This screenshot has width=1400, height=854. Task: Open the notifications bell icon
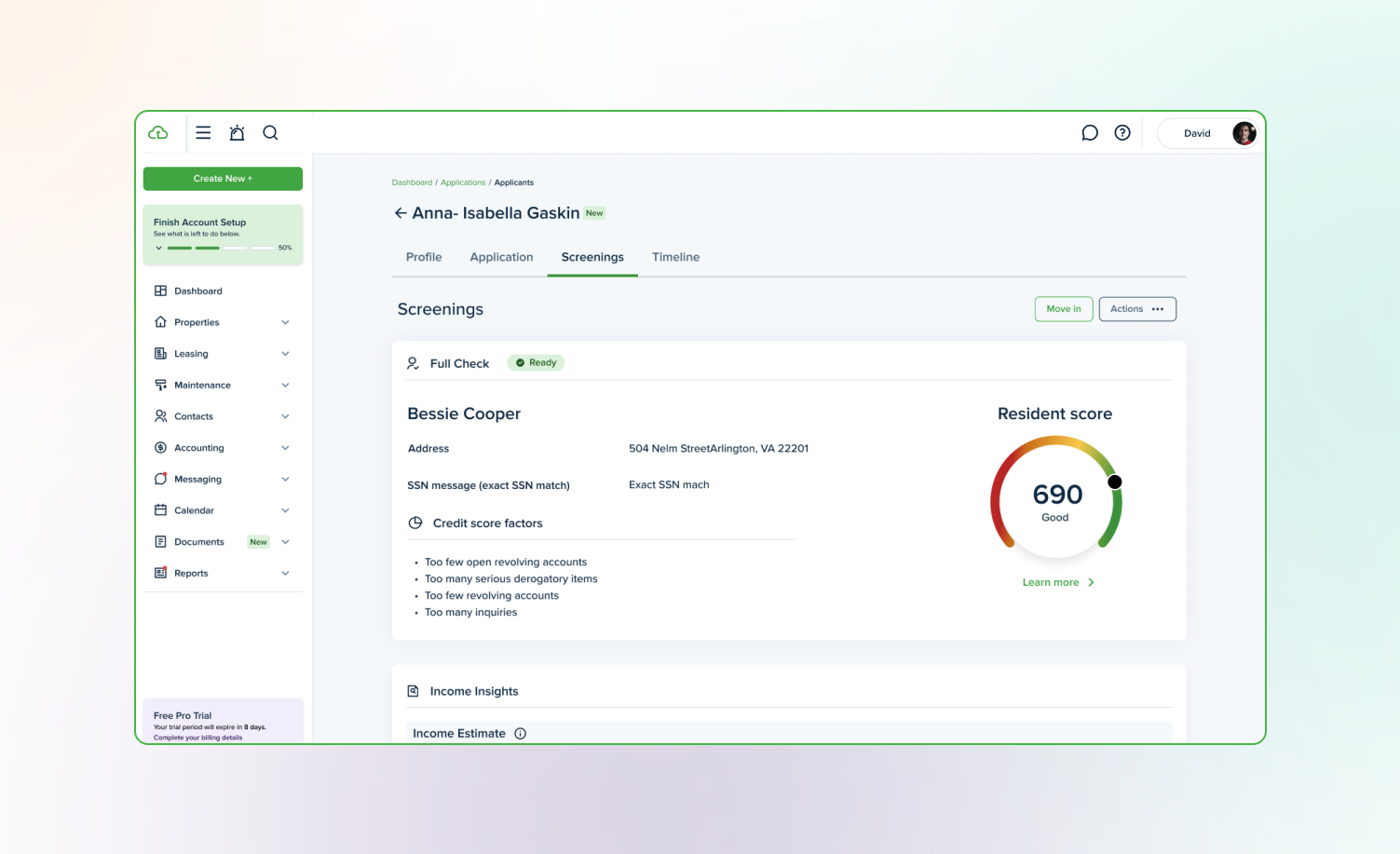point(237,133)
